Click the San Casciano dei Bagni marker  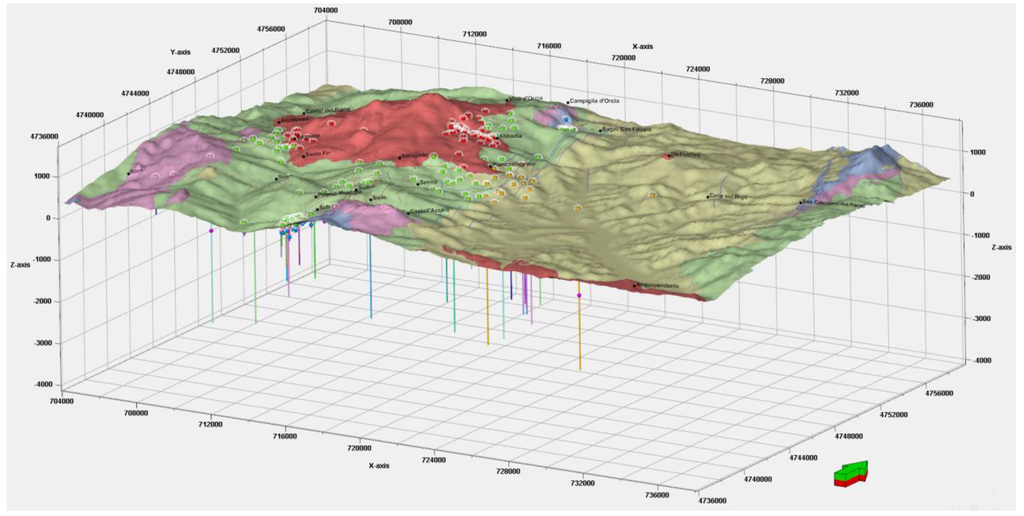pos(799,204)
